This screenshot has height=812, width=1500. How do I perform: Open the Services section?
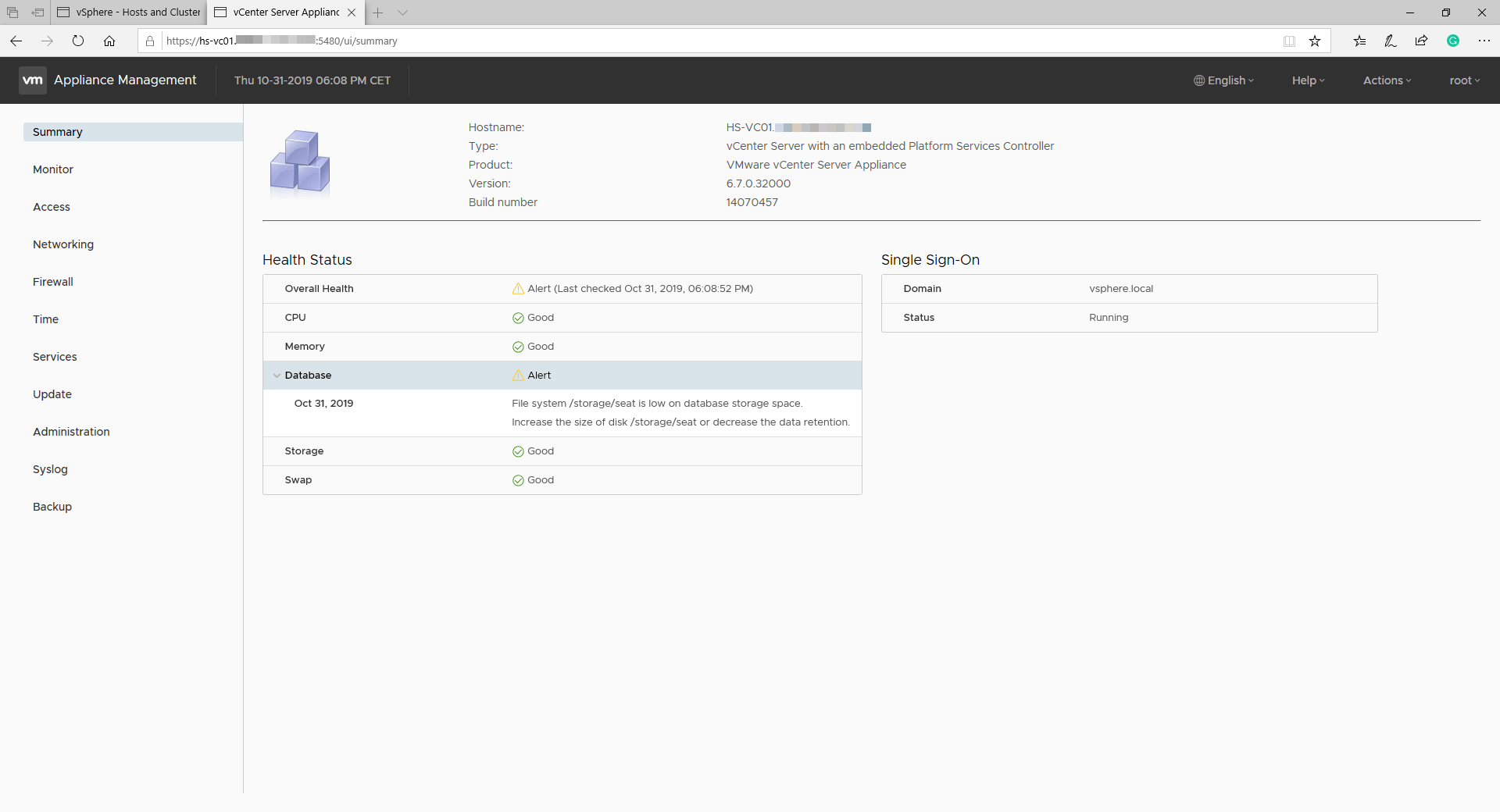55,357
